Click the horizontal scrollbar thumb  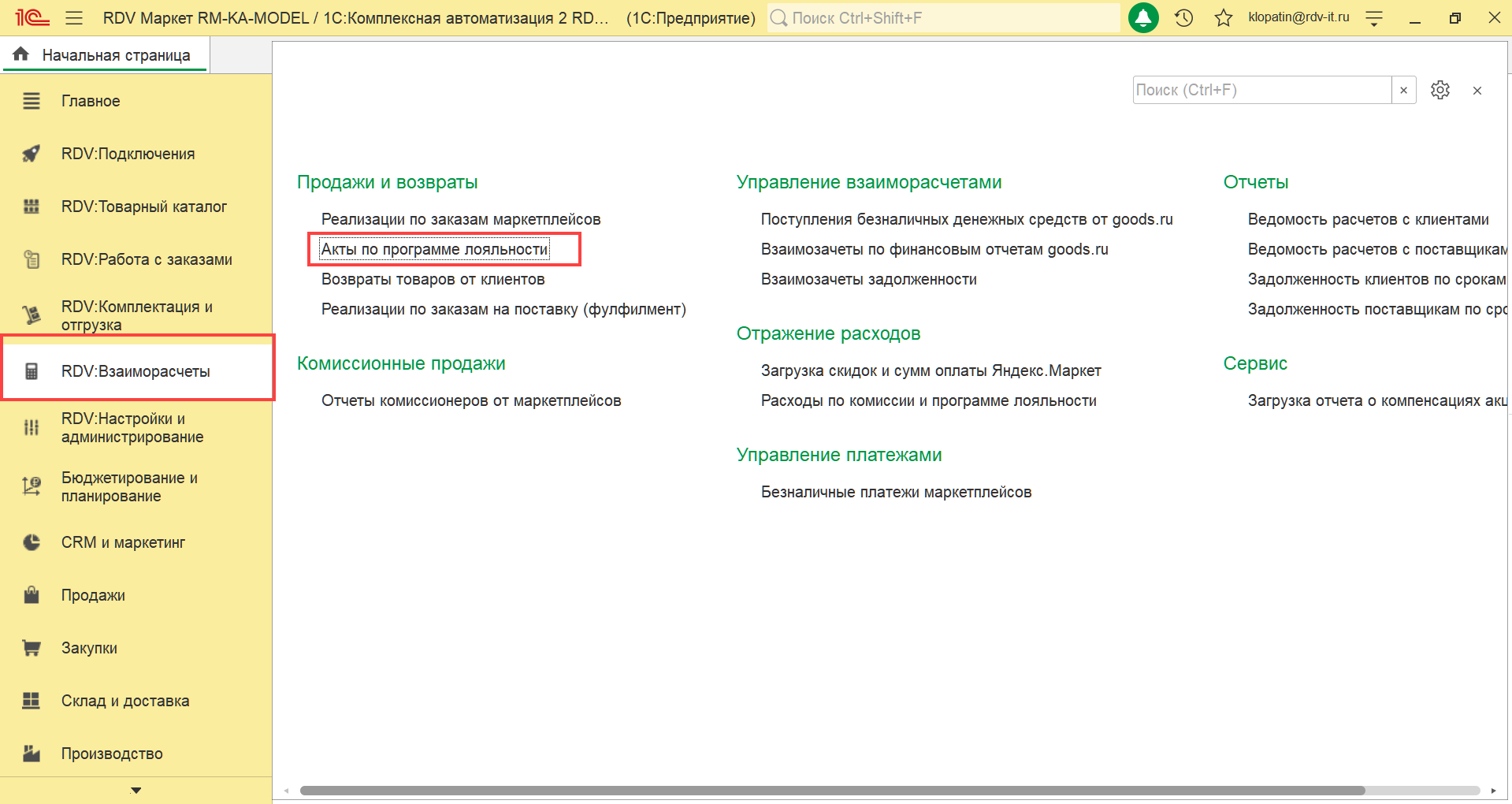pyautogui.click(x=832, y=791)
